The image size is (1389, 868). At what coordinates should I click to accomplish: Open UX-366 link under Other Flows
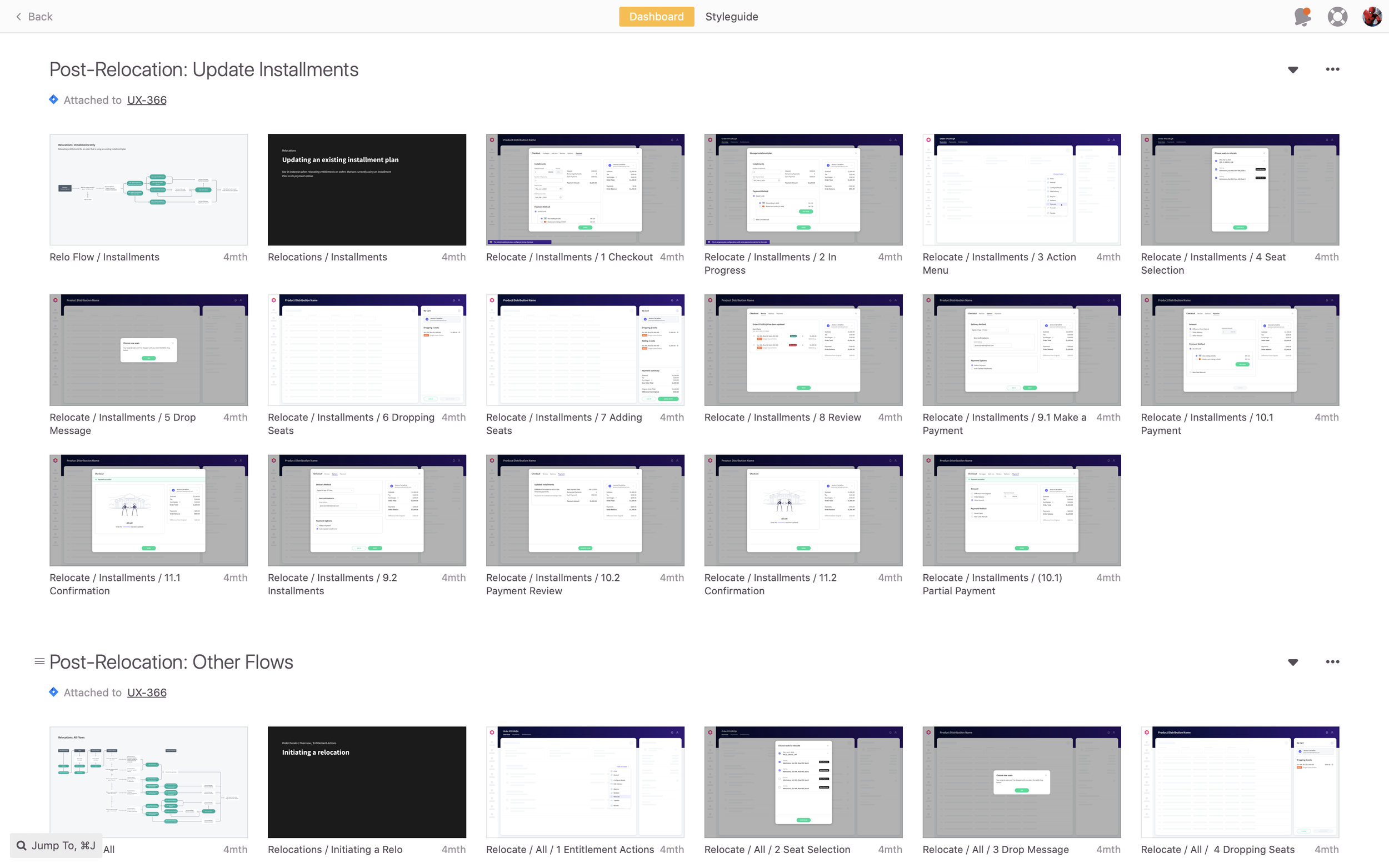[147, 693]
